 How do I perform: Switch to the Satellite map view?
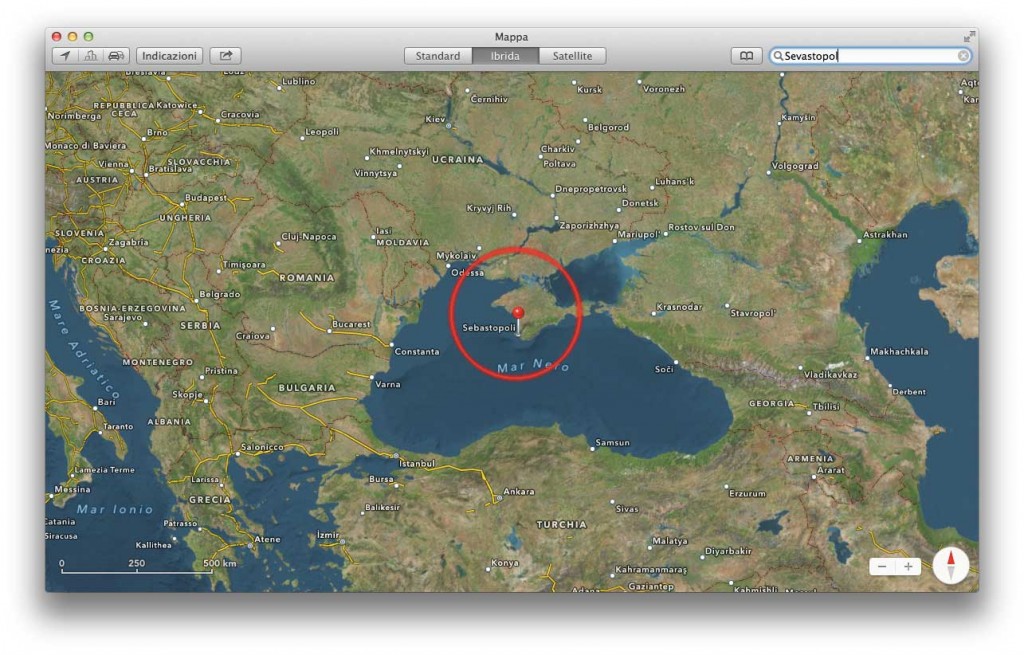click(572, 56)
